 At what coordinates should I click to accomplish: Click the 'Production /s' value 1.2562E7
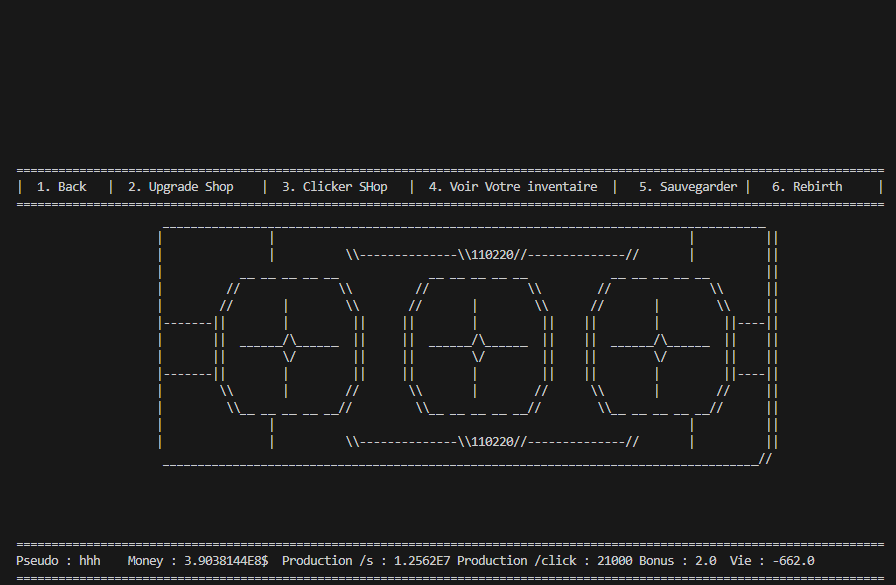(418, 561)
